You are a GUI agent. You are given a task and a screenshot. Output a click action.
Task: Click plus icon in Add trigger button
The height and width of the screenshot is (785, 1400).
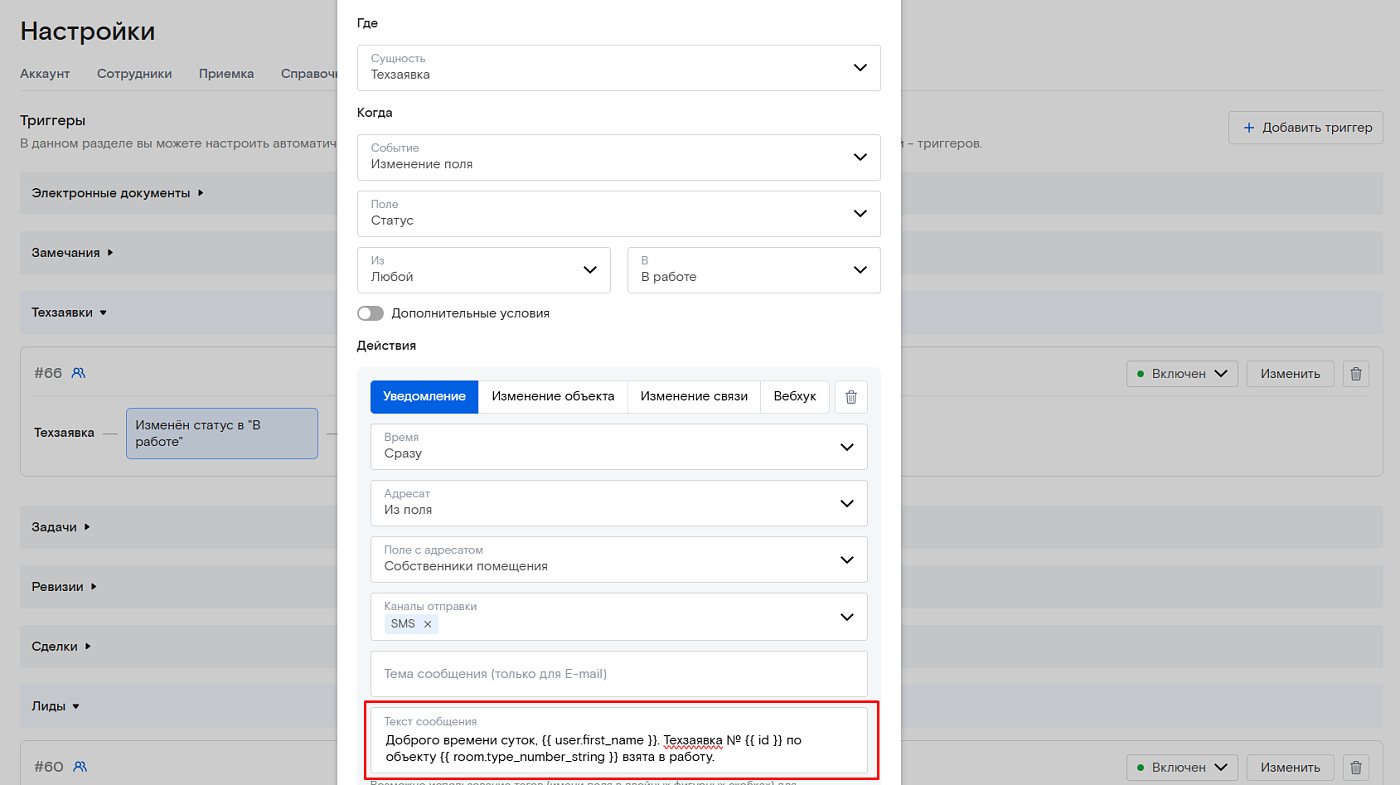(x=1248, y=128)
